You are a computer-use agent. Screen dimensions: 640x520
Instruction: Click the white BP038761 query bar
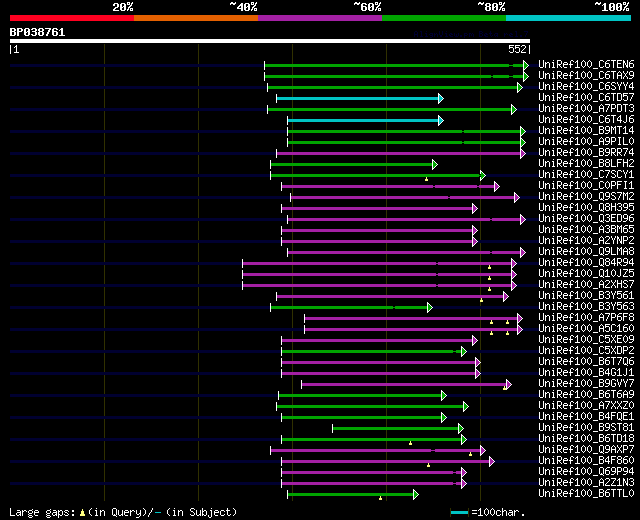[270, 41]
